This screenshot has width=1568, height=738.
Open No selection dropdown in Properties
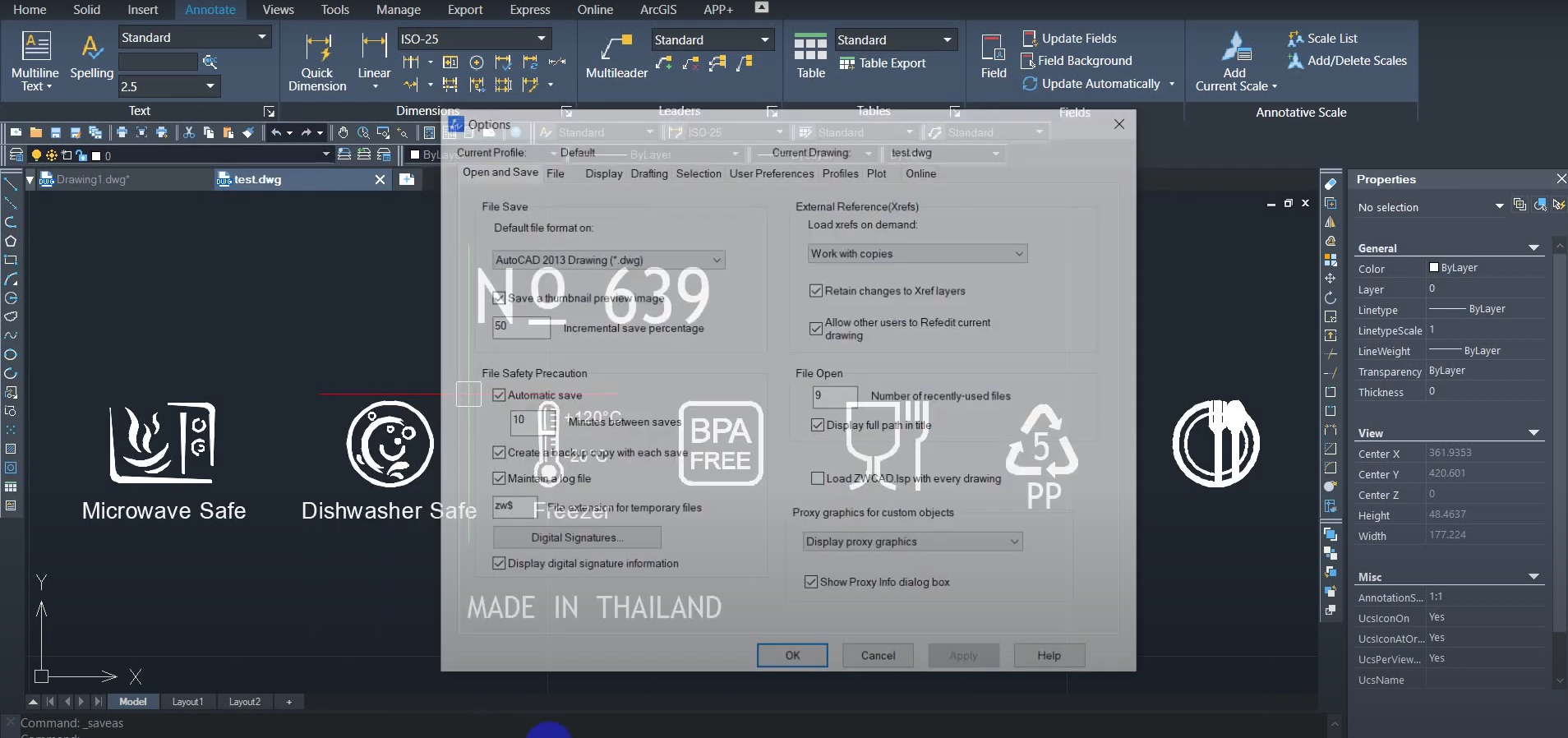[x=1431, y=207]
